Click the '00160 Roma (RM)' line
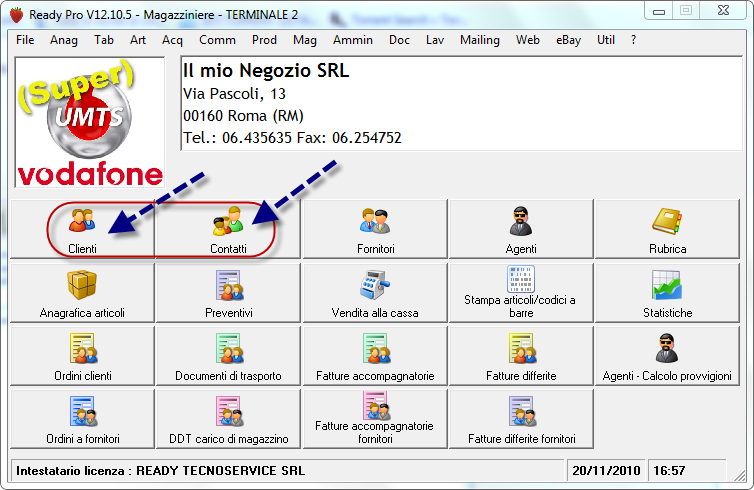The width and height of the screenshot is (754, 490). (x=243, y=116)
